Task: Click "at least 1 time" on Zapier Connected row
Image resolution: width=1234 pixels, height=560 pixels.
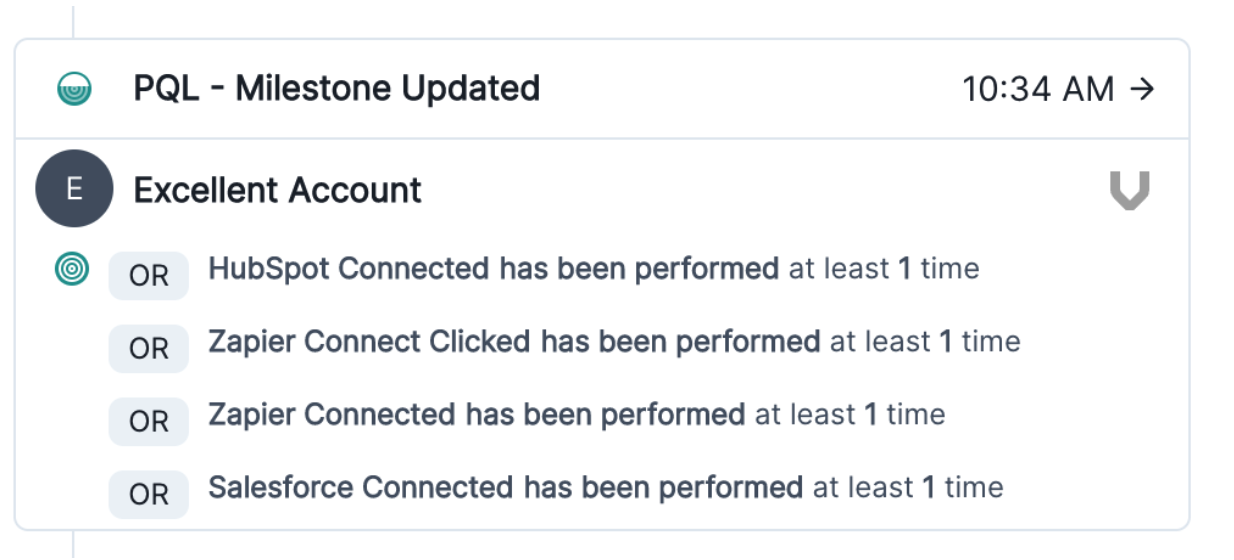Action: point(850,414)
